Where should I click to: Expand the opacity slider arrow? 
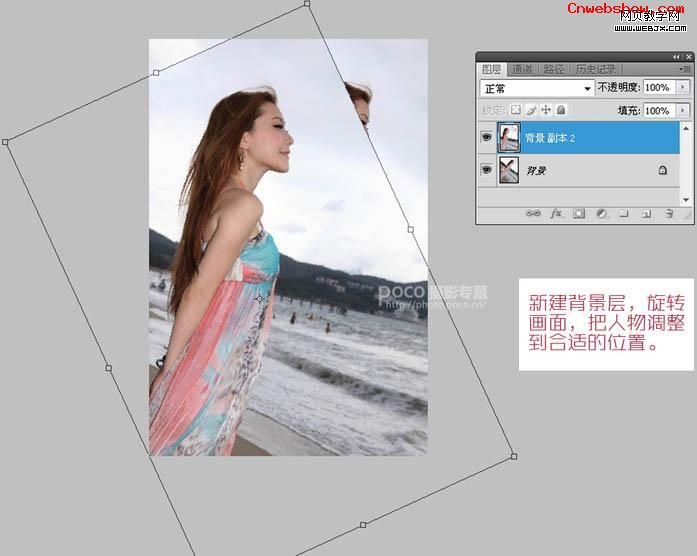[683, 88]
